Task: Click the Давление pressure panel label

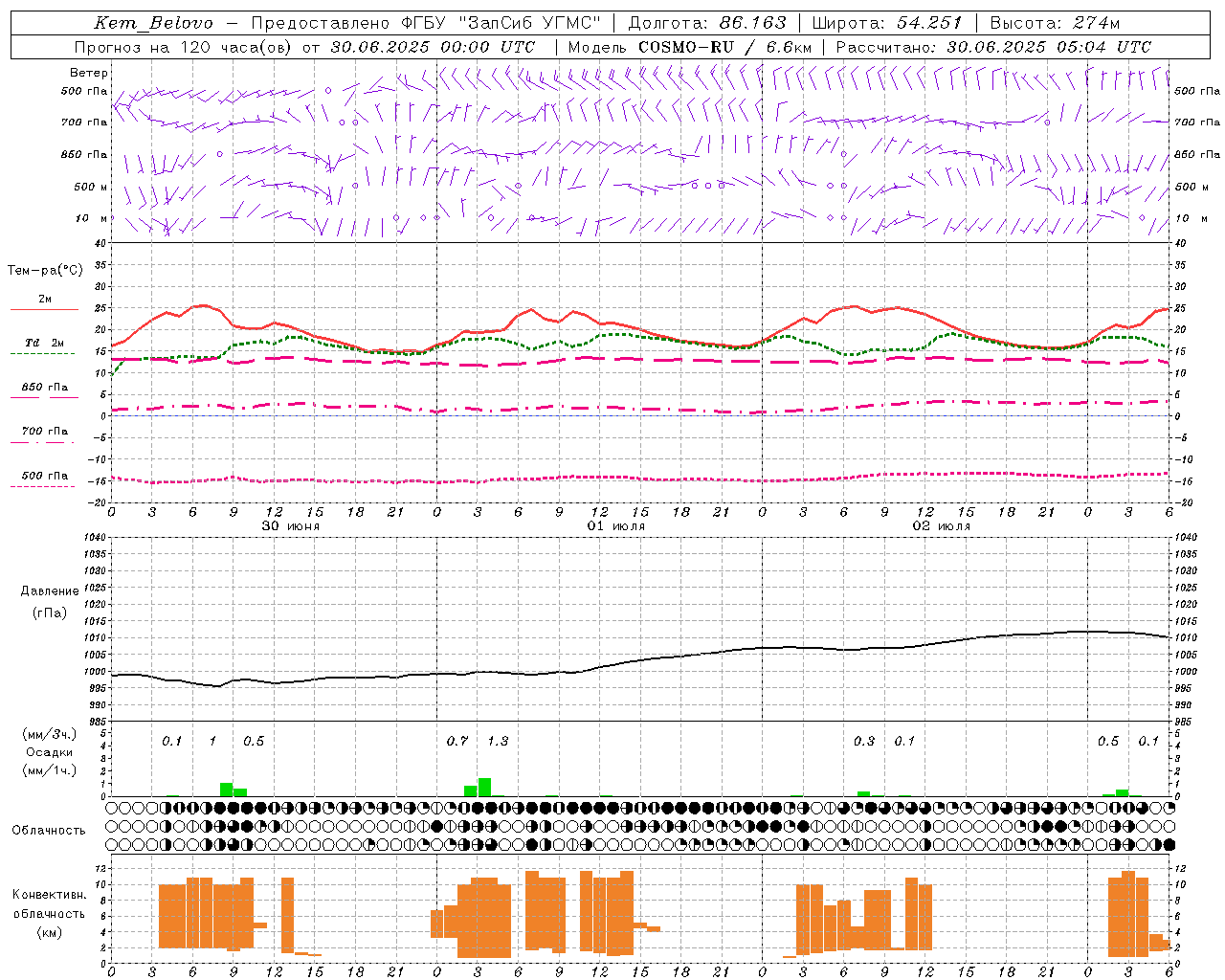Action: click(x=50, y=591)
